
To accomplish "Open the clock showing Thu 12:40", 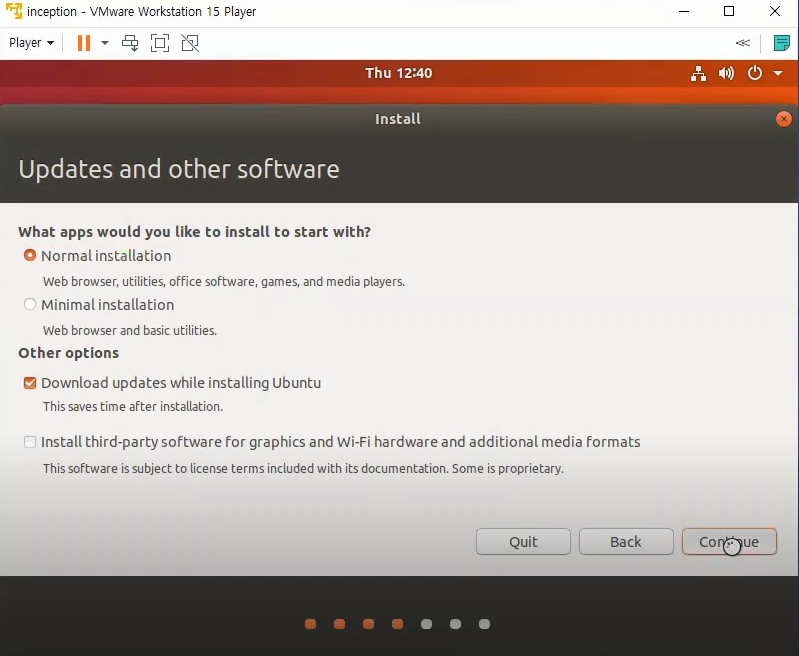I will click(398, 73).
